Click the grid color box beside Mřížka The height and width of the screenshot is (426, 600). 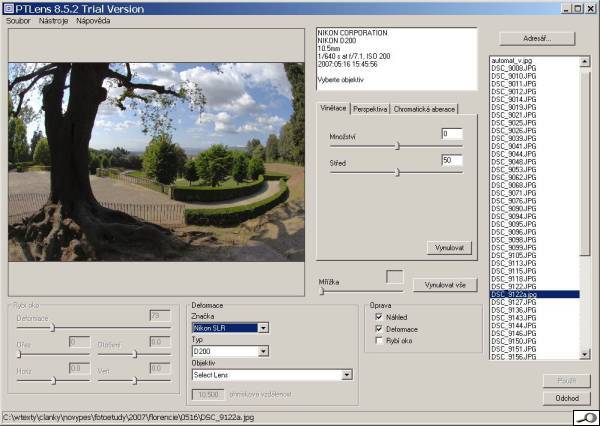[396, 276]
